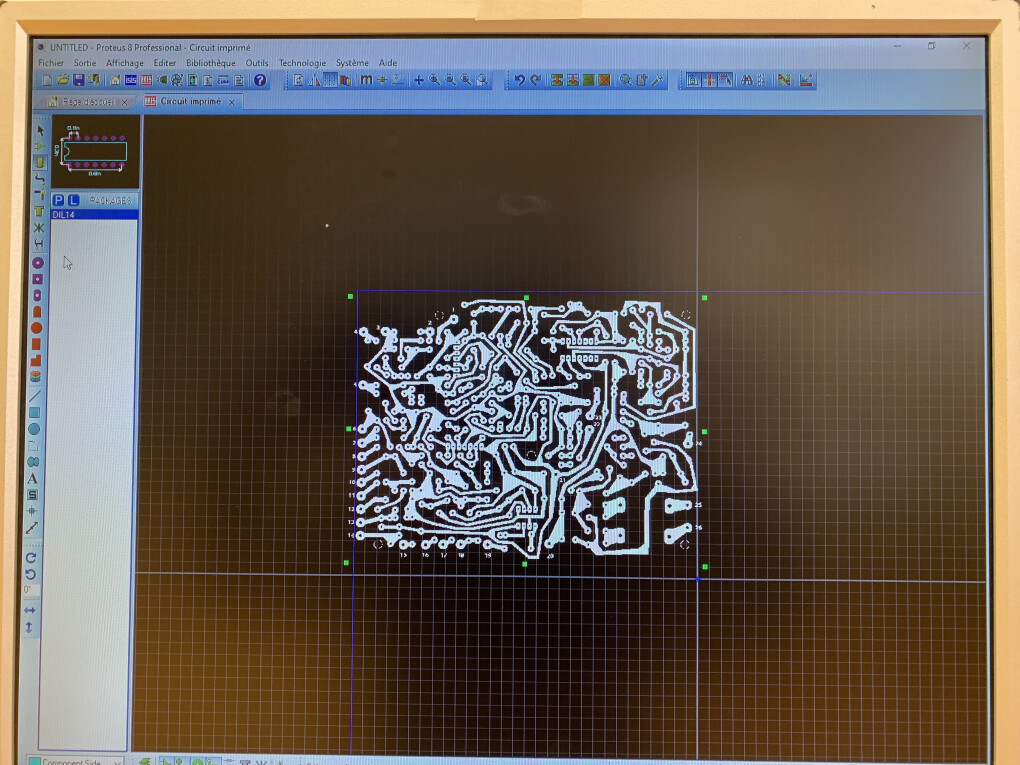Select the DIL pad tool

click(x=37, y=295)
